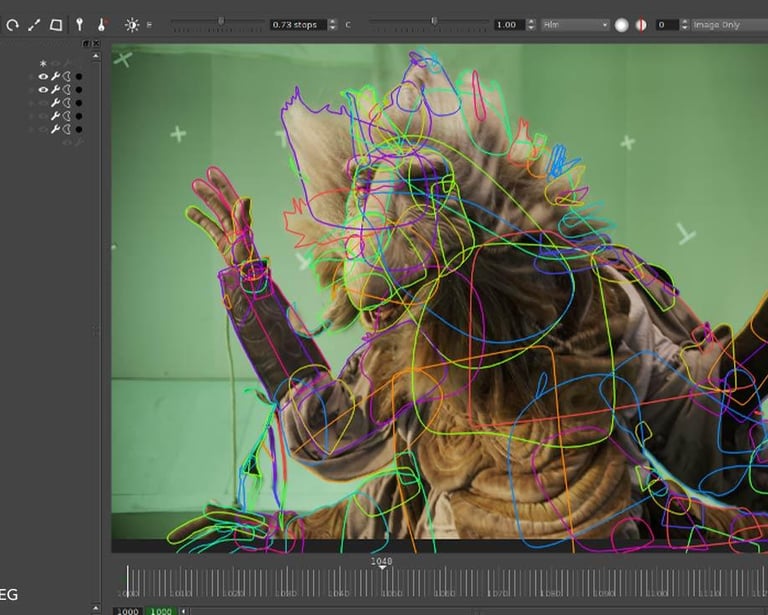Screen dimensions: 768x615
Task: Click the stepper arrows beside 0.73 stops
Action: click(x=334, y=25)
